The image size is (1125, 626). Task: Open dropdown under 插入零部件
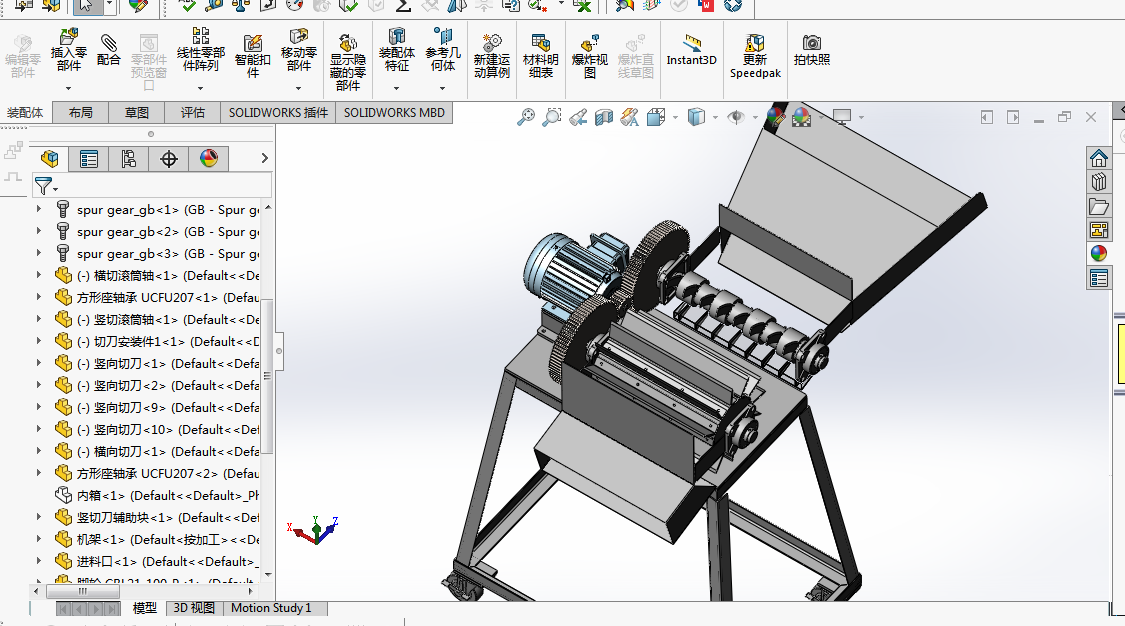68,88
